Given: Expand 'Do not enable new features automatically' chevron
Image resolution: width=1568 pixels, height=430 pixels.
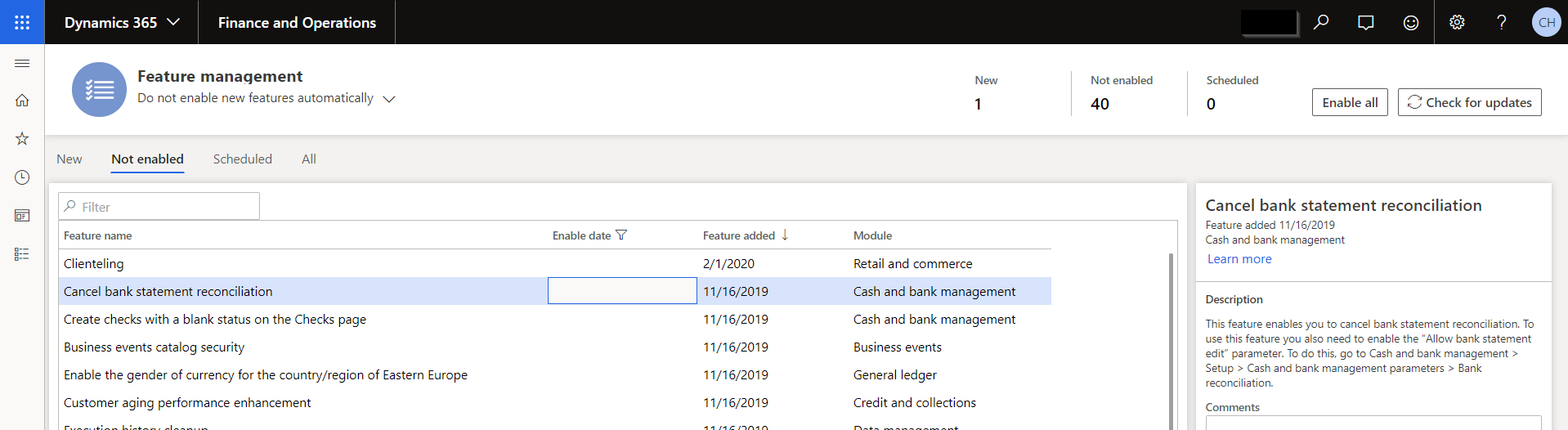Looking at the screenshot, I should click(389, 99).
